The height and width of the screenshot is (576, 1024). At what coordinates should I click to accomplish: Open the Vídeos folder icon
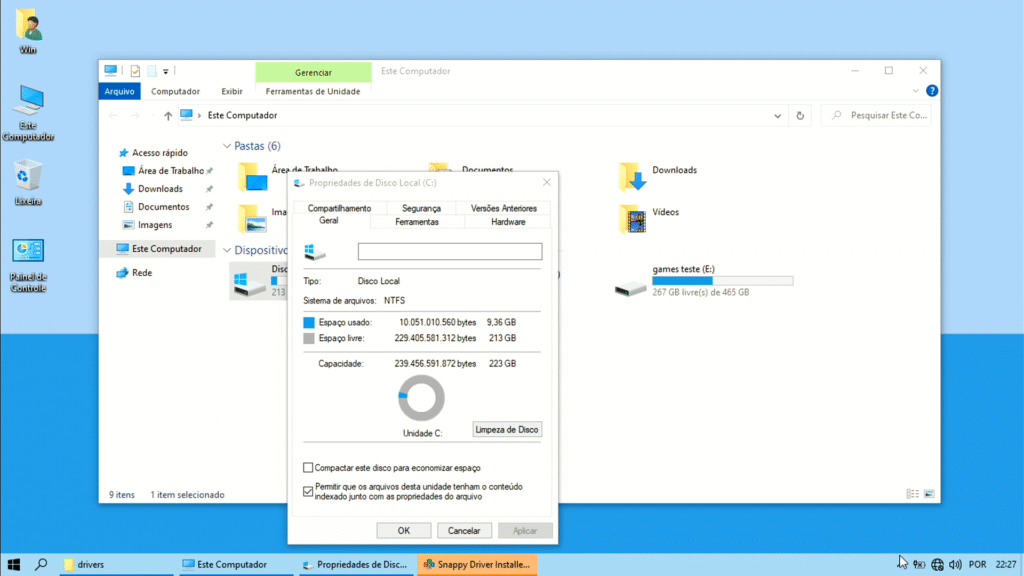click(631, 217)
